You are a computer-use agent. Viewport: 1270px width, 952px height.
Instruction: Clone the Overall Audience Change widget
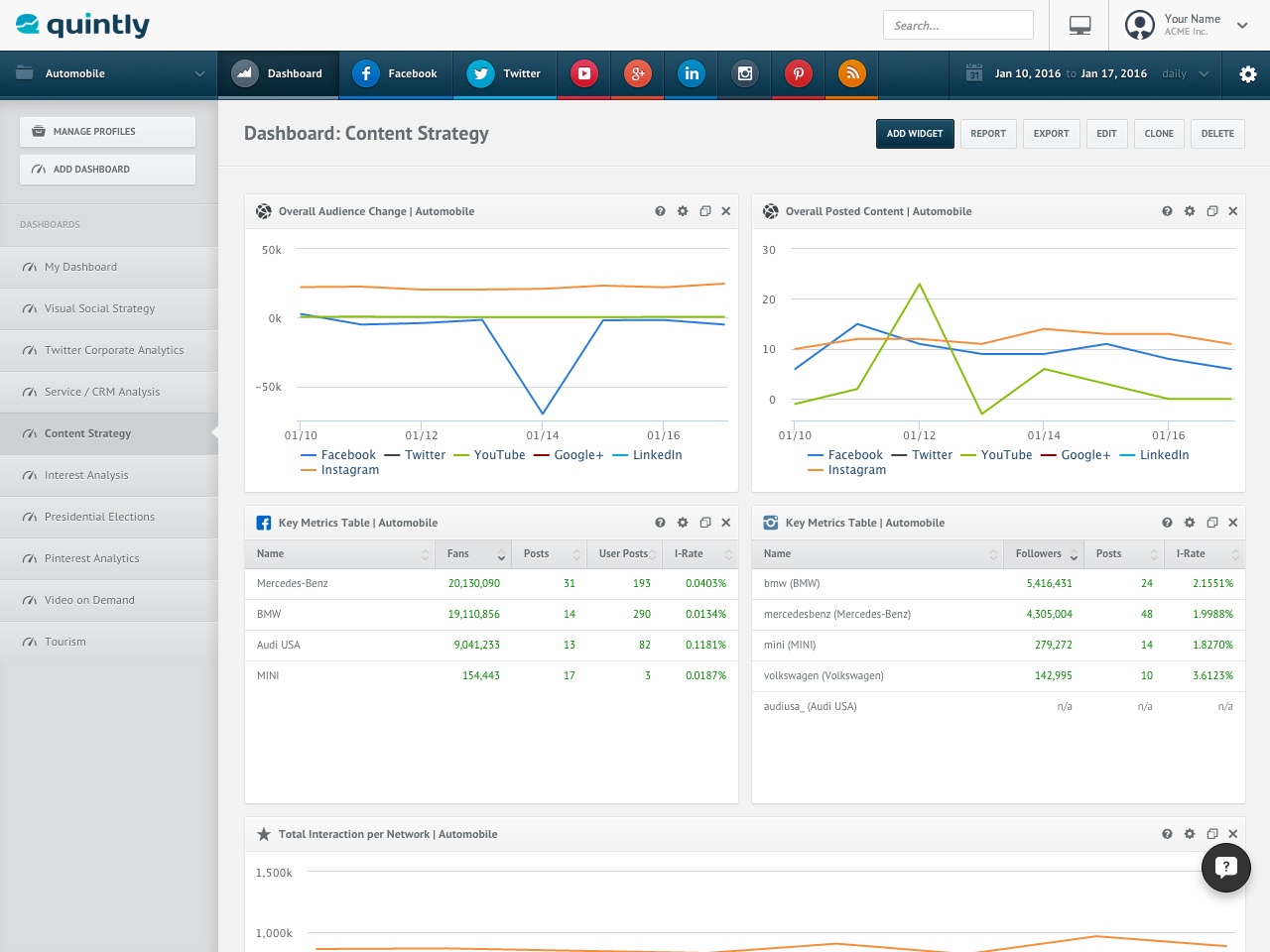[x=705, y=211]
